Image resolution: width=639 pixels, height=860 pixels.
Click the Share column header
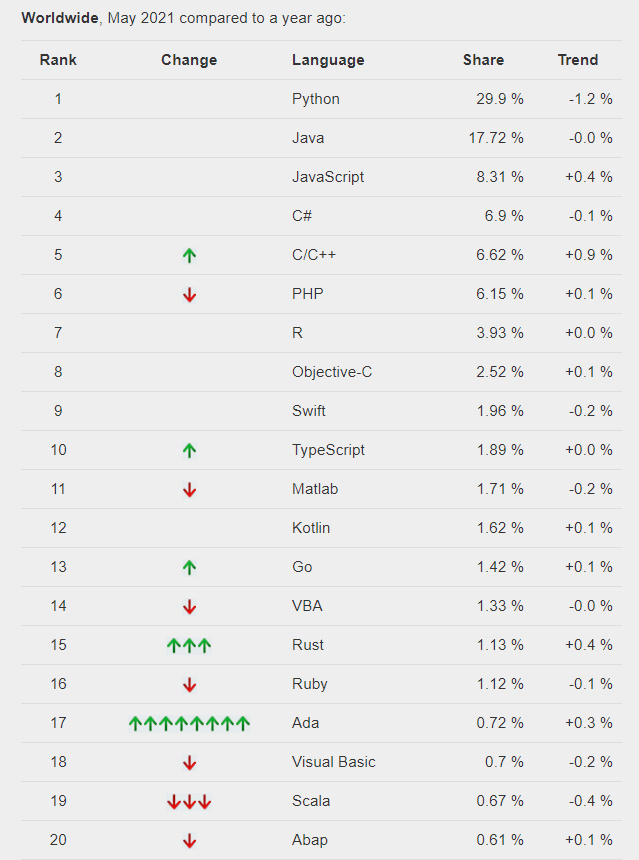[483, 60]
